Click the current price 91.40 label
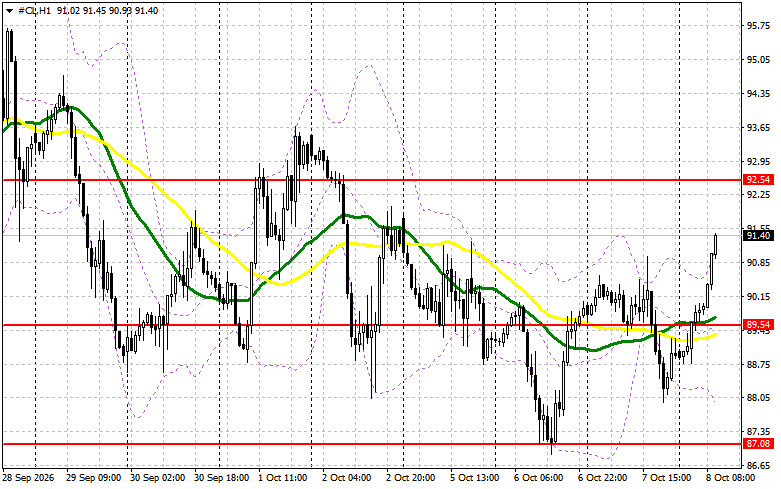781x489 pixels. pos(758,236)
